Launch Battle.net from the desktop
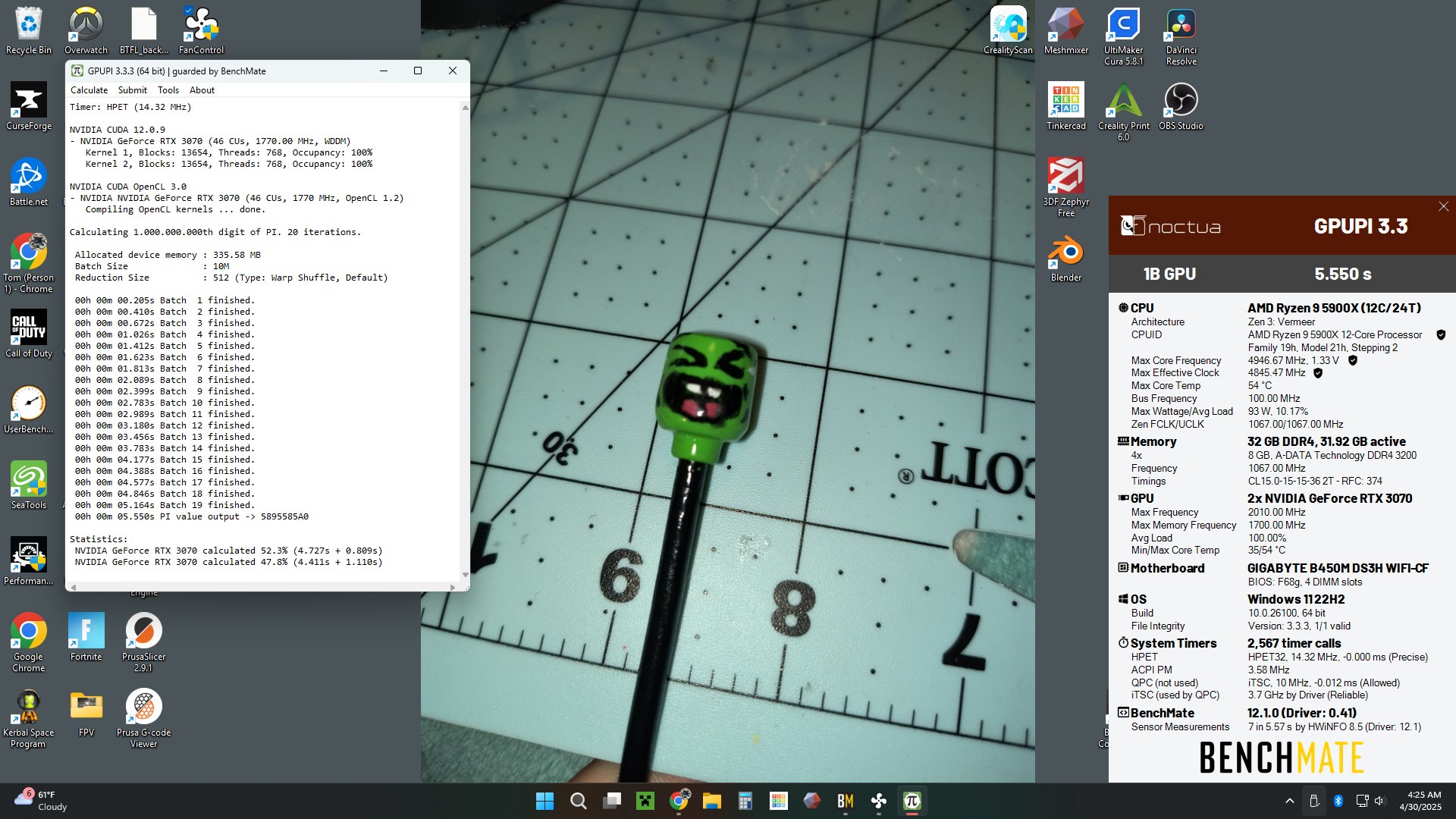This screenshot has width=1456, height=819. coord(29,182)
